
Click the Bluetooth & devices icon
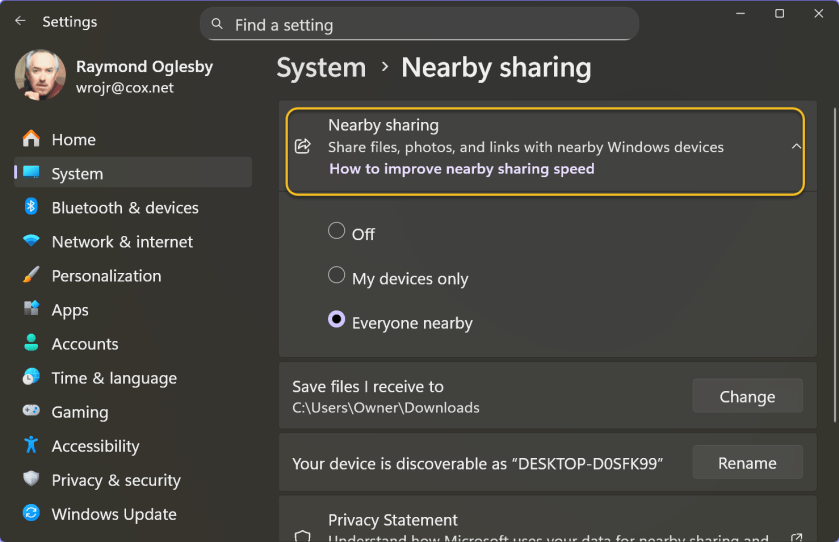31,207
